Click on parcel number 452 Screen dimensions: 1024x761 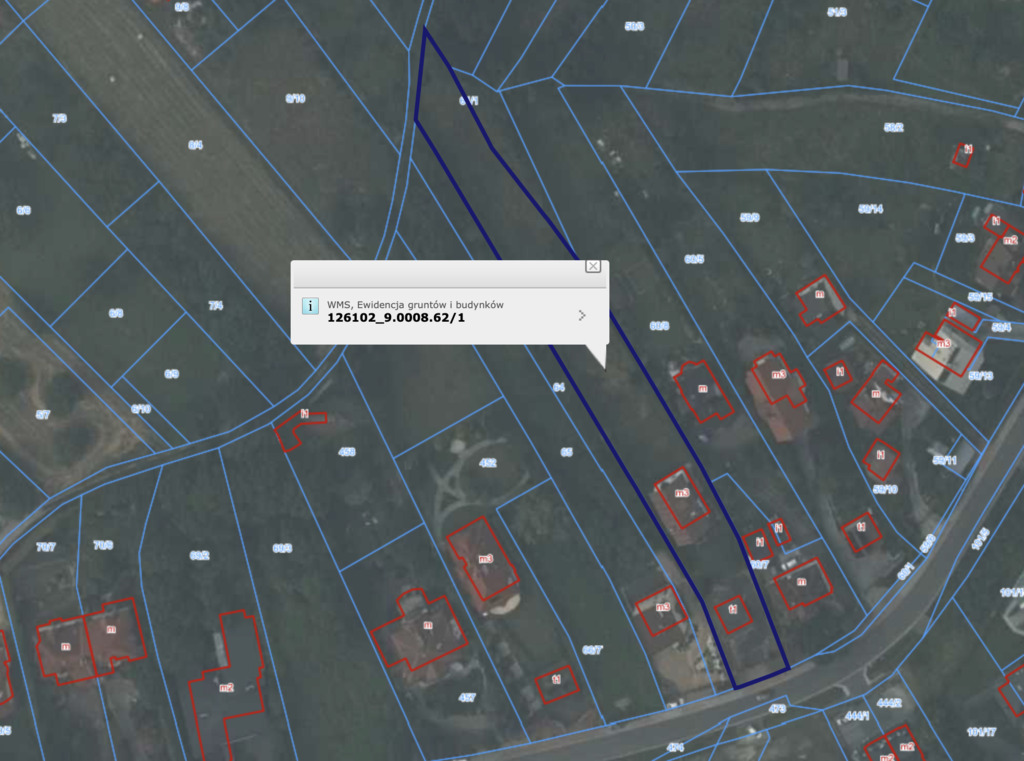(x=487, y=463)
